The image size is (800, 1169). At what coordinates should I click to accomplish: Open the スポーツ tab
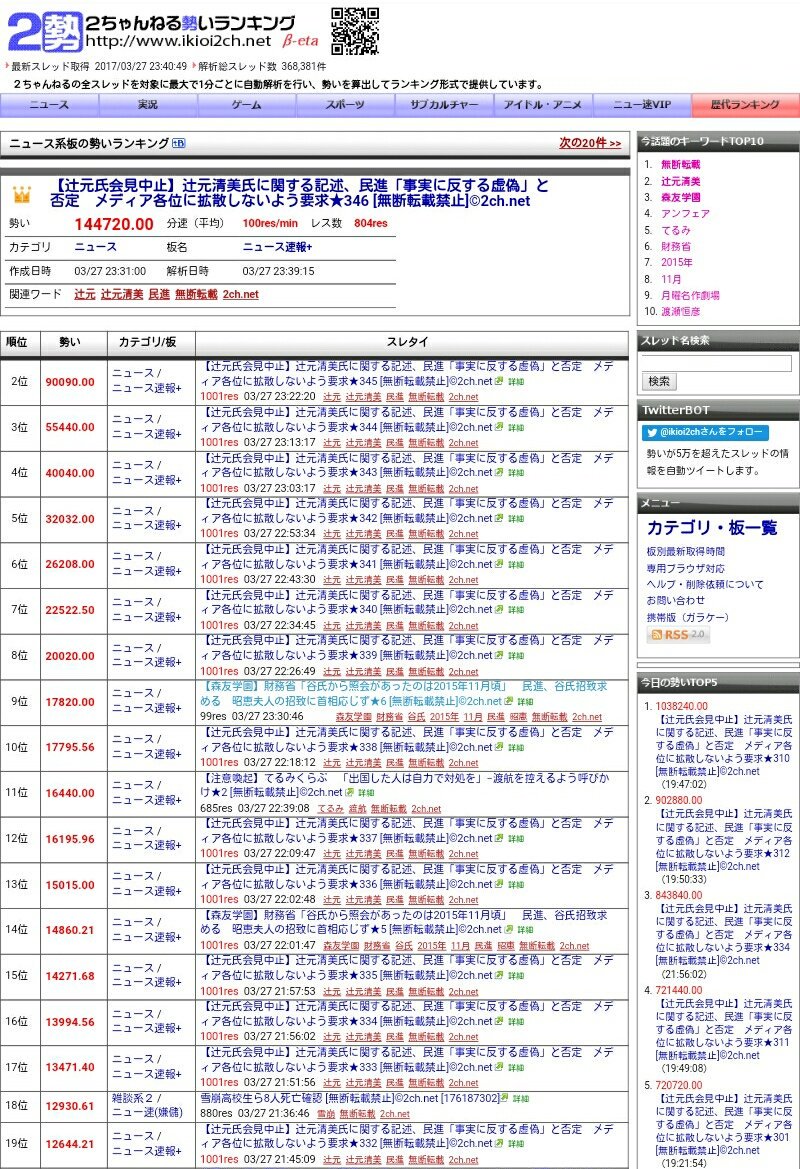[x=345, y=105]
